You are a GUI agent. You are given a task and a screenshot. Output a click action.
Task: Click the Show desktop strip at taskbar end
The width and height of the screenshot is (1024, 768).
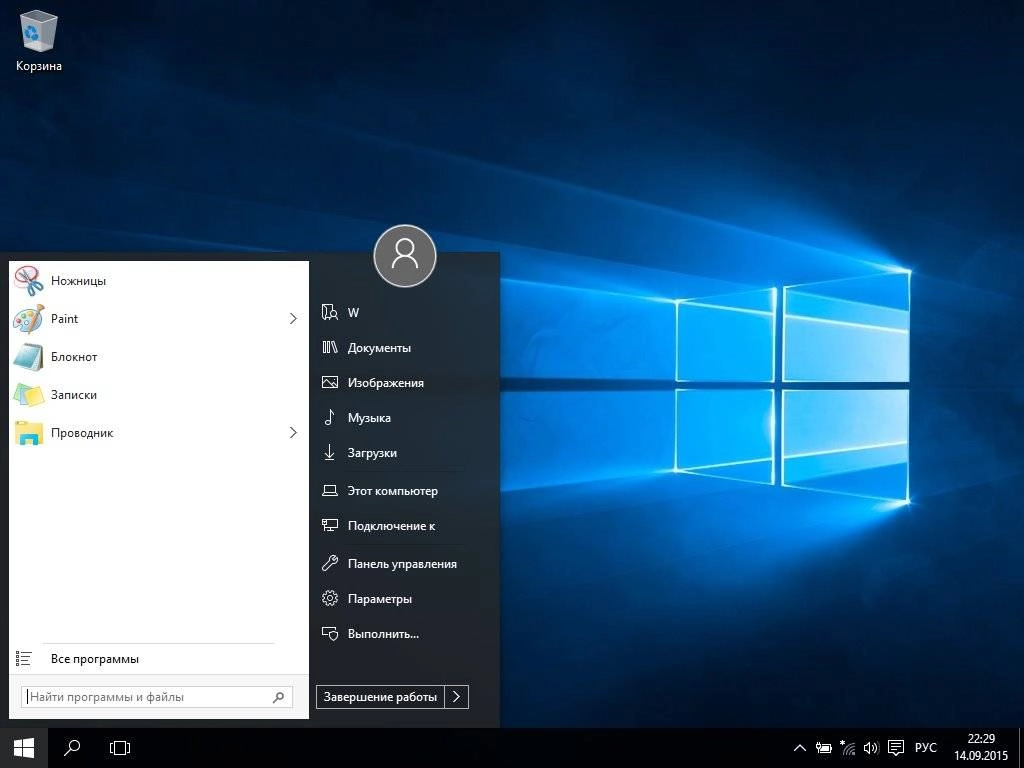(x=1021, y=748)
